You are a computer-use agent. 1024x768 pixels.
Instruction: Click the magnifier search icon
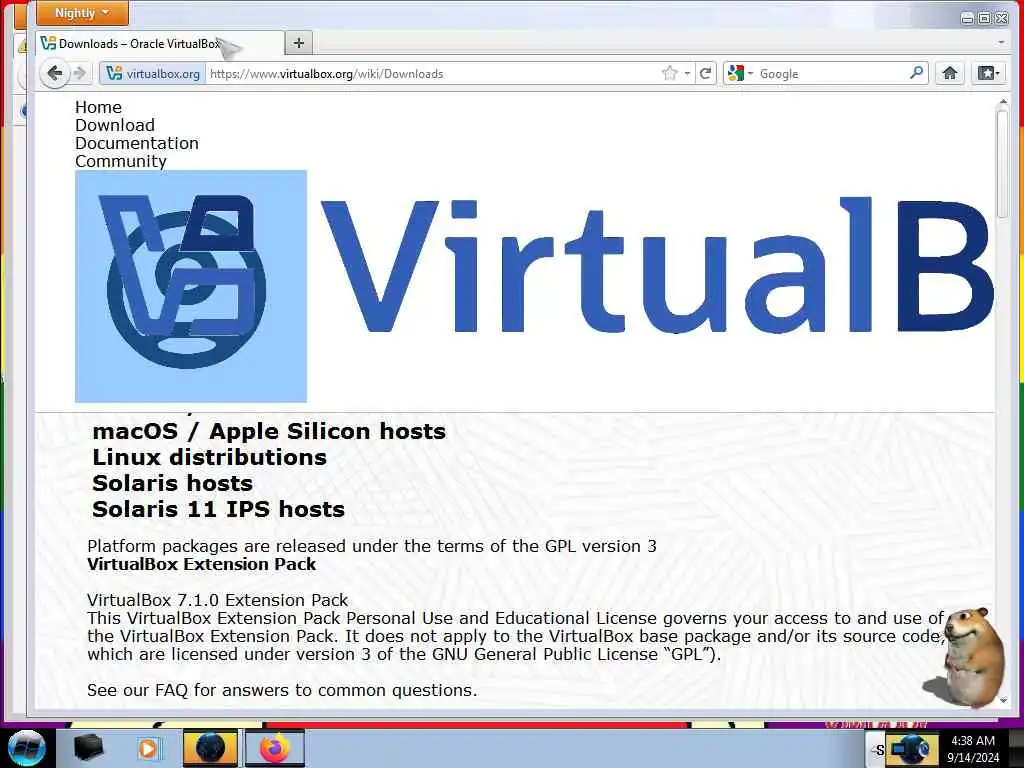[x=917, y=72]
